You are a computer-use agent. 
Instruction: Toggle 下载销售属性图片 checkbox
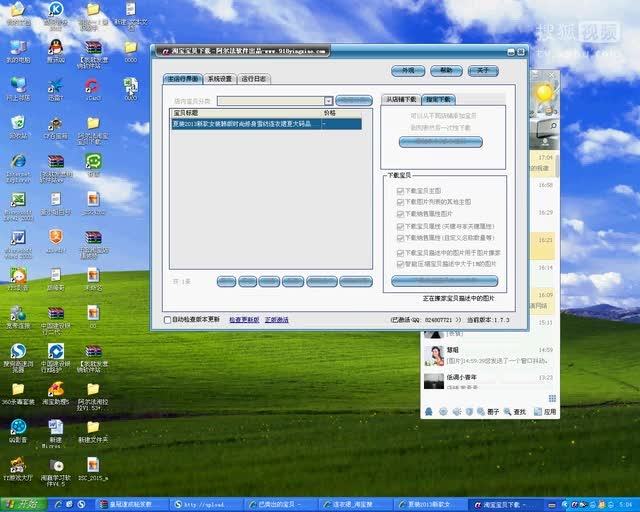tap(400, 214)
